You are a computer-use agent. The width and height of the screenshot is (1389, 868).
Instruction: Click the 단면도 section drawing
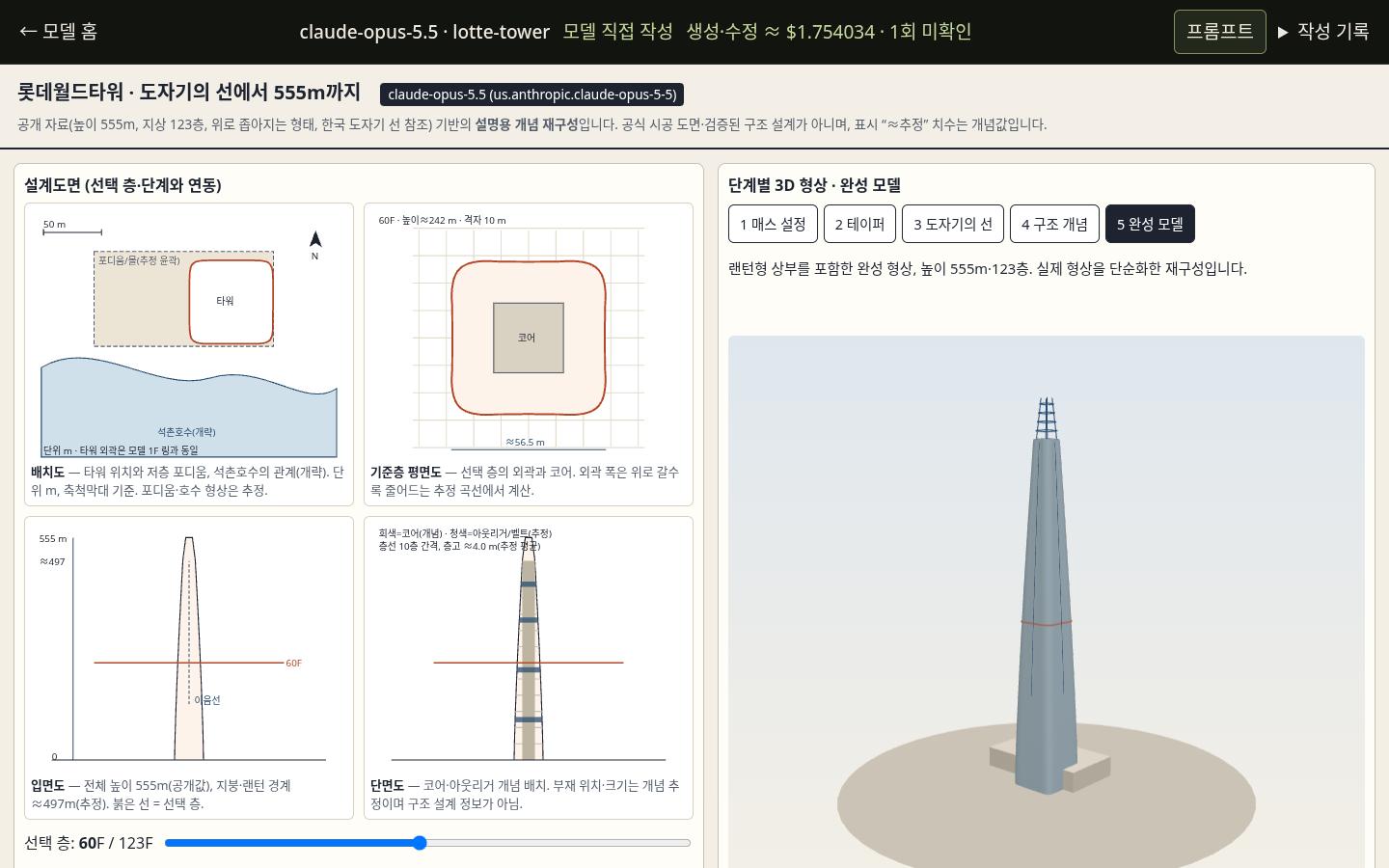coord(529,647)
